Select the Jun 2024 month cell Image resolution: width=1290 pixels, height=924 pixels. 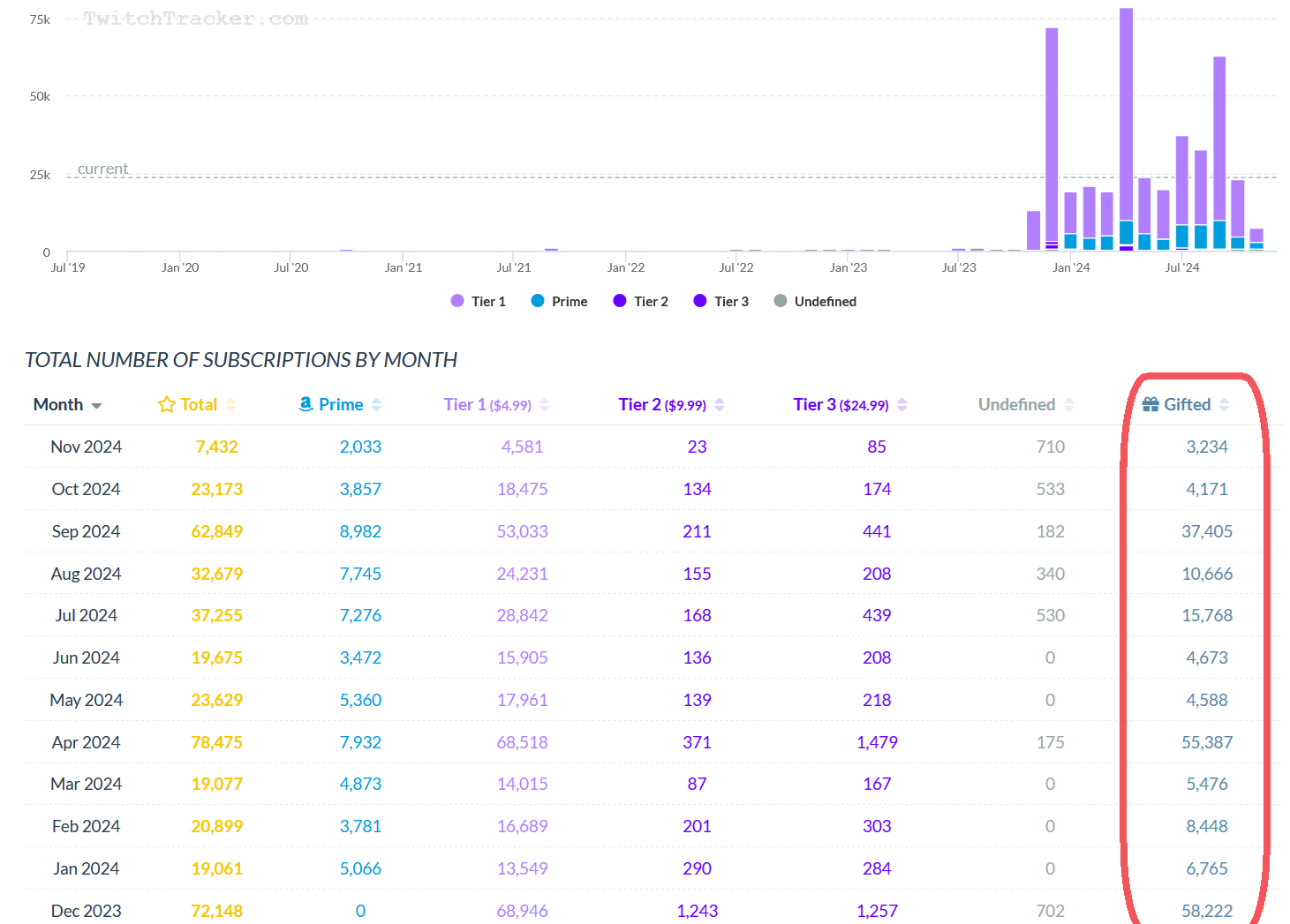click(x=87, y=657)
